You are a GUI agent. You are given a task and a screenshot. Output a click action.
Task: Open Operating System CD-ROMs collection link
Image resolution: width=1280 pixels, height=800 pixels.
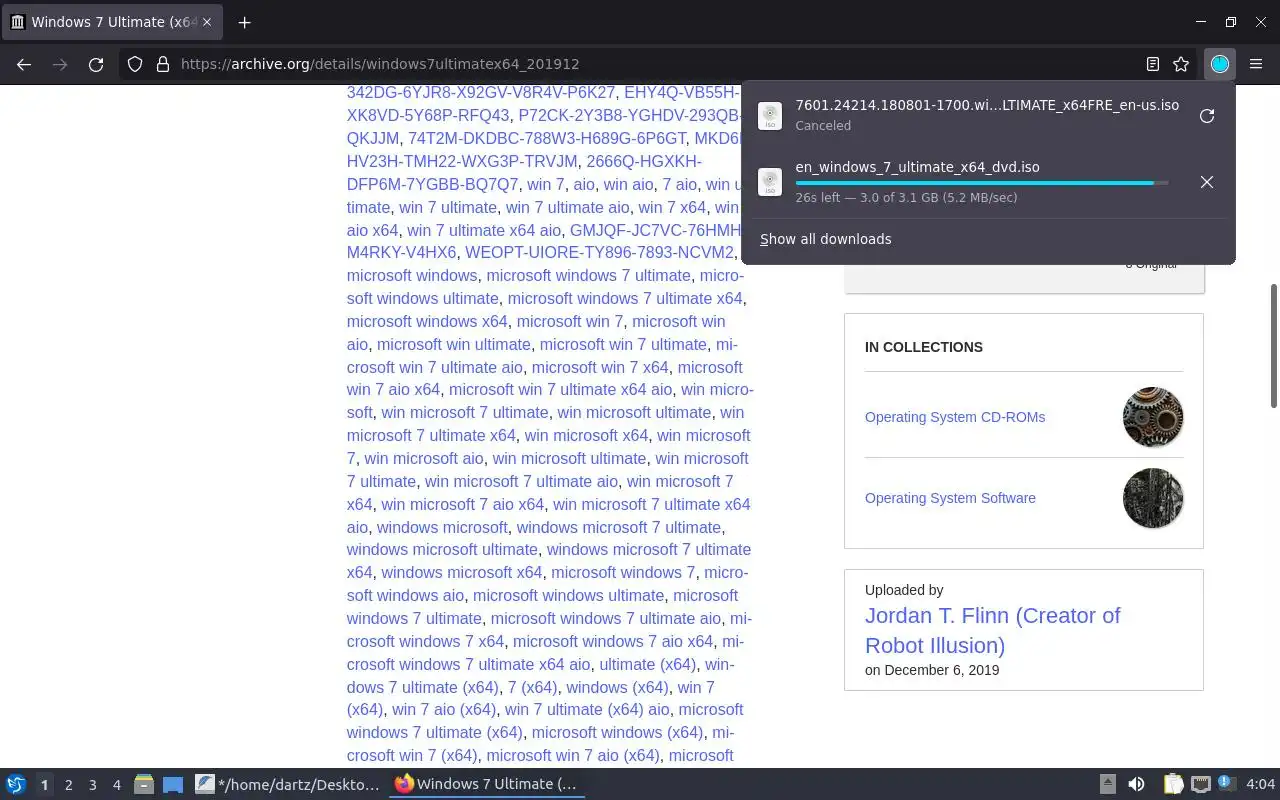(x=955, y=417)
